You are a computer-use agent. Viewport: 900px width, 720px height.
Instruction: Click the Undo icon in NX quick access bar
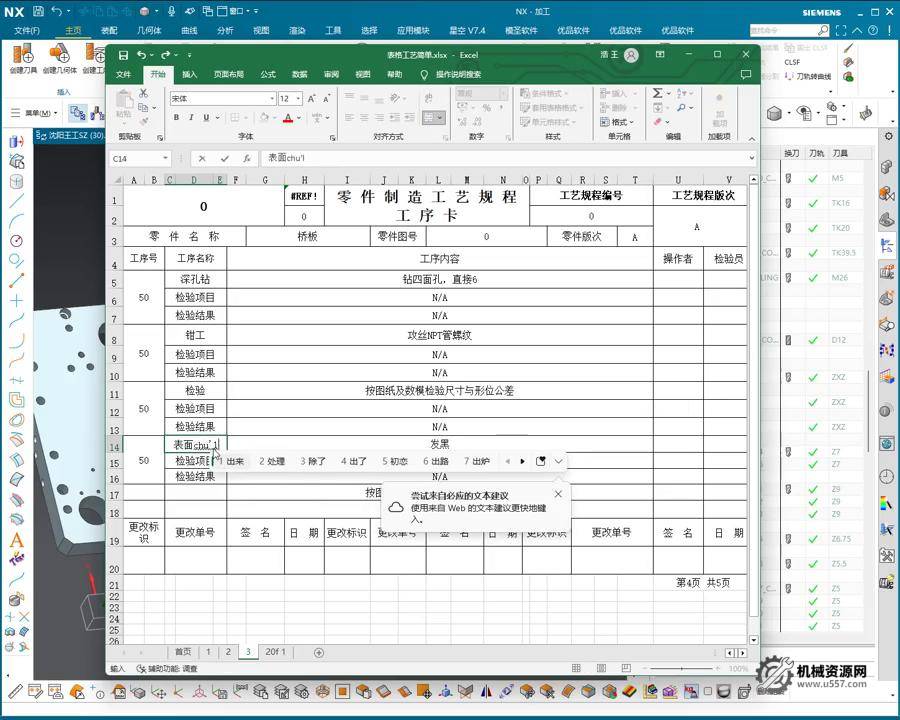(x=56, y=11)
